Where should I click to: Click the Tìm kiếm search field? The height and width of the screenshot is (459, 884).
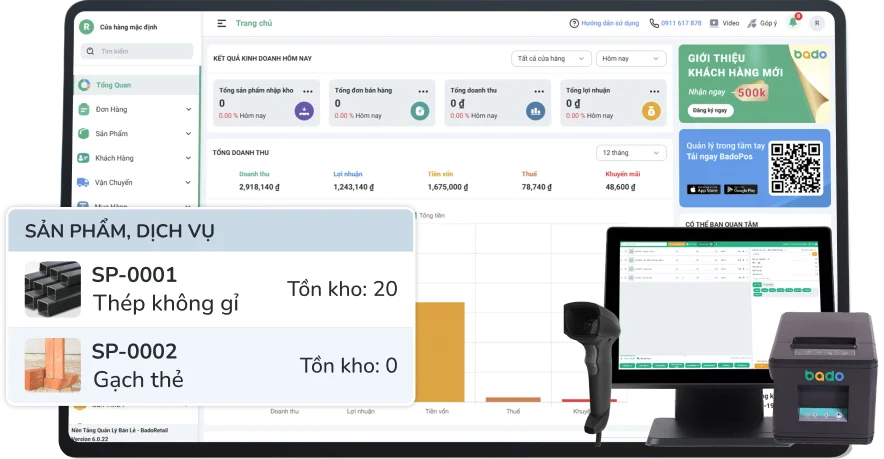[x=137, y=51]
